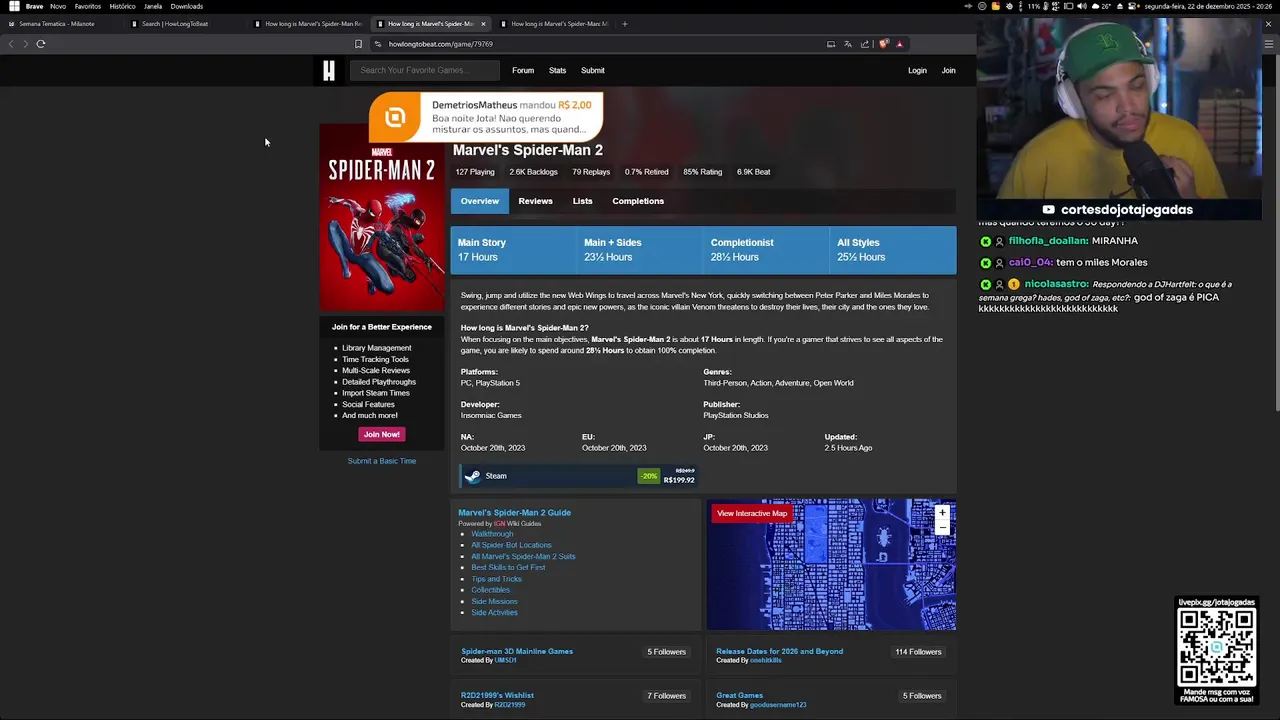Open All Marvel's Spider-Man 2 Suits link
The width and height of the screenshot is (1280, 720).
pyautogui.click(x=523, y=556)
